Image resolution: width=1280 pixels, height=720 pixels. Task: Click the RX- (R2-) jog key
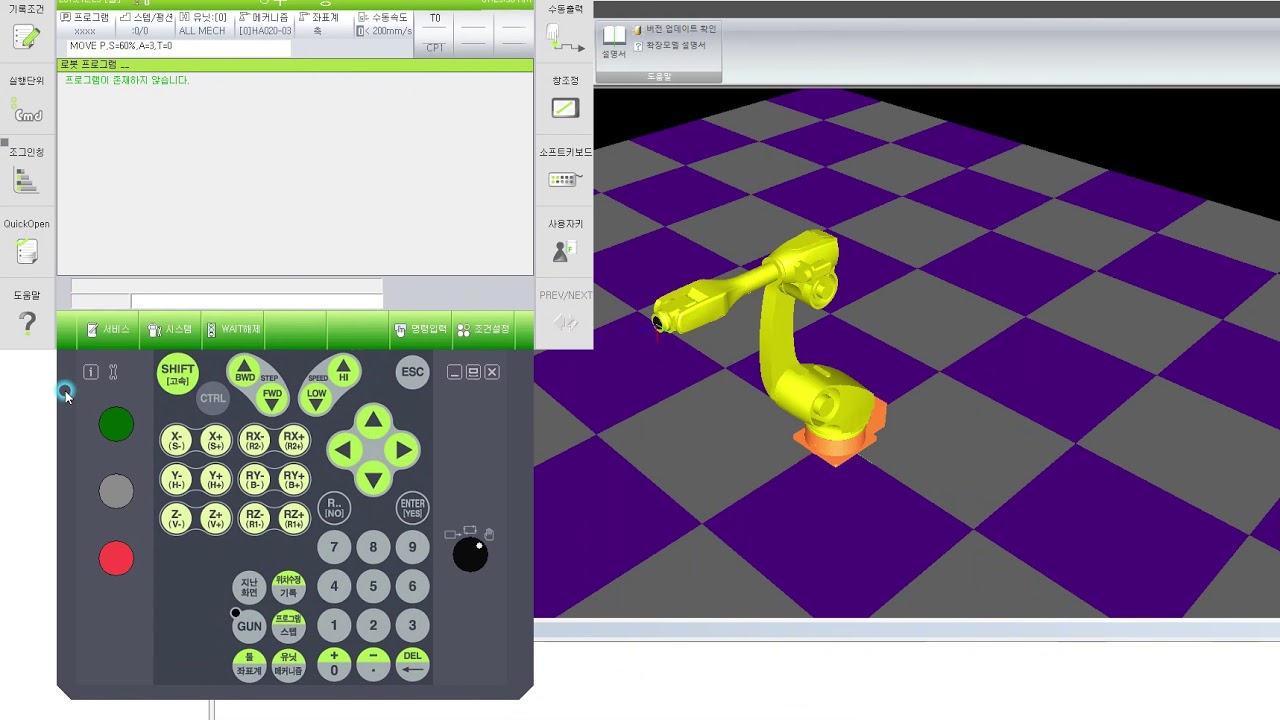click(x=255, y=441)
